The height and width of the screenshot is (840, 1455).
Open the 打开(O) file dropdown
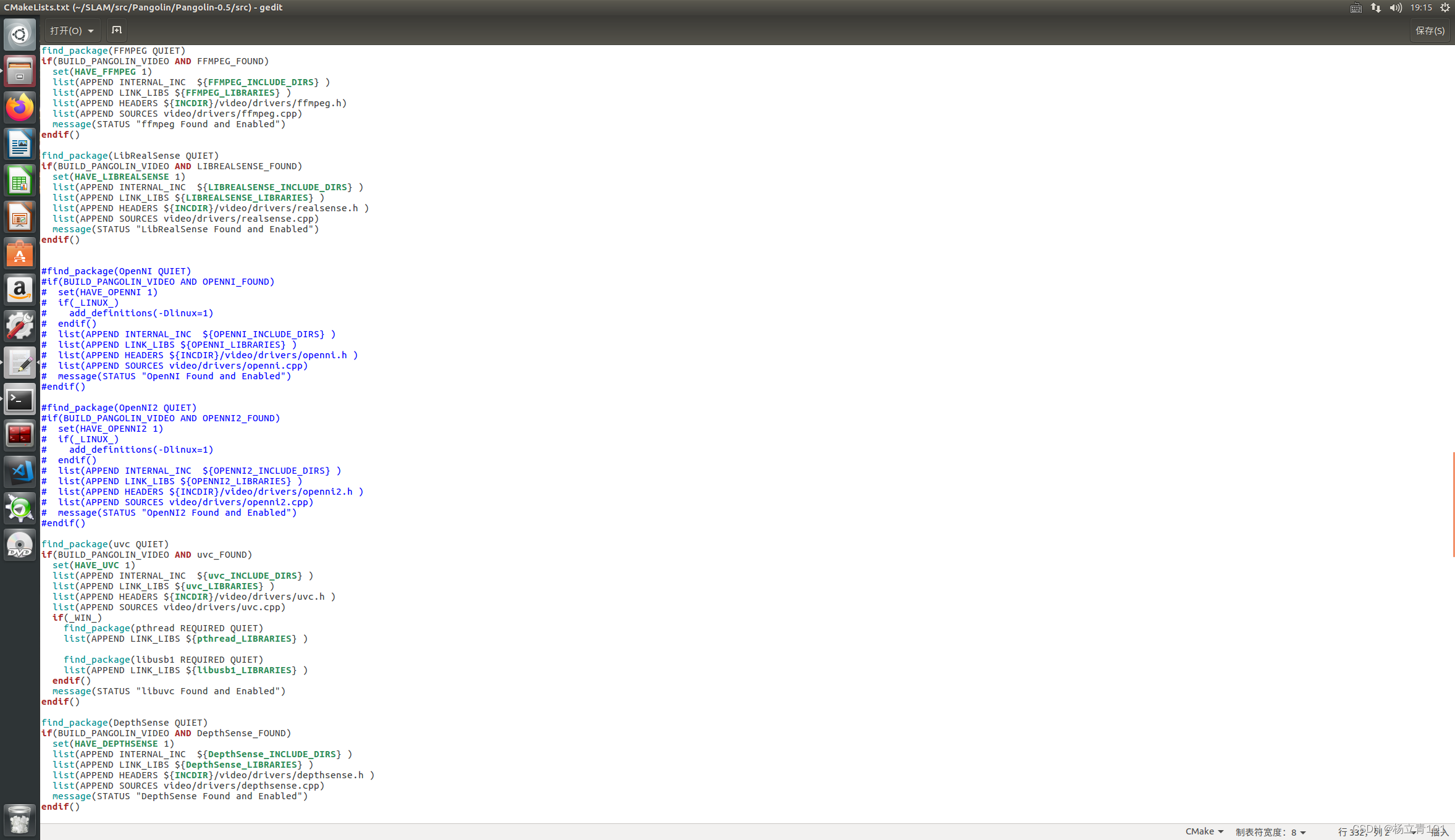point(72,30)
